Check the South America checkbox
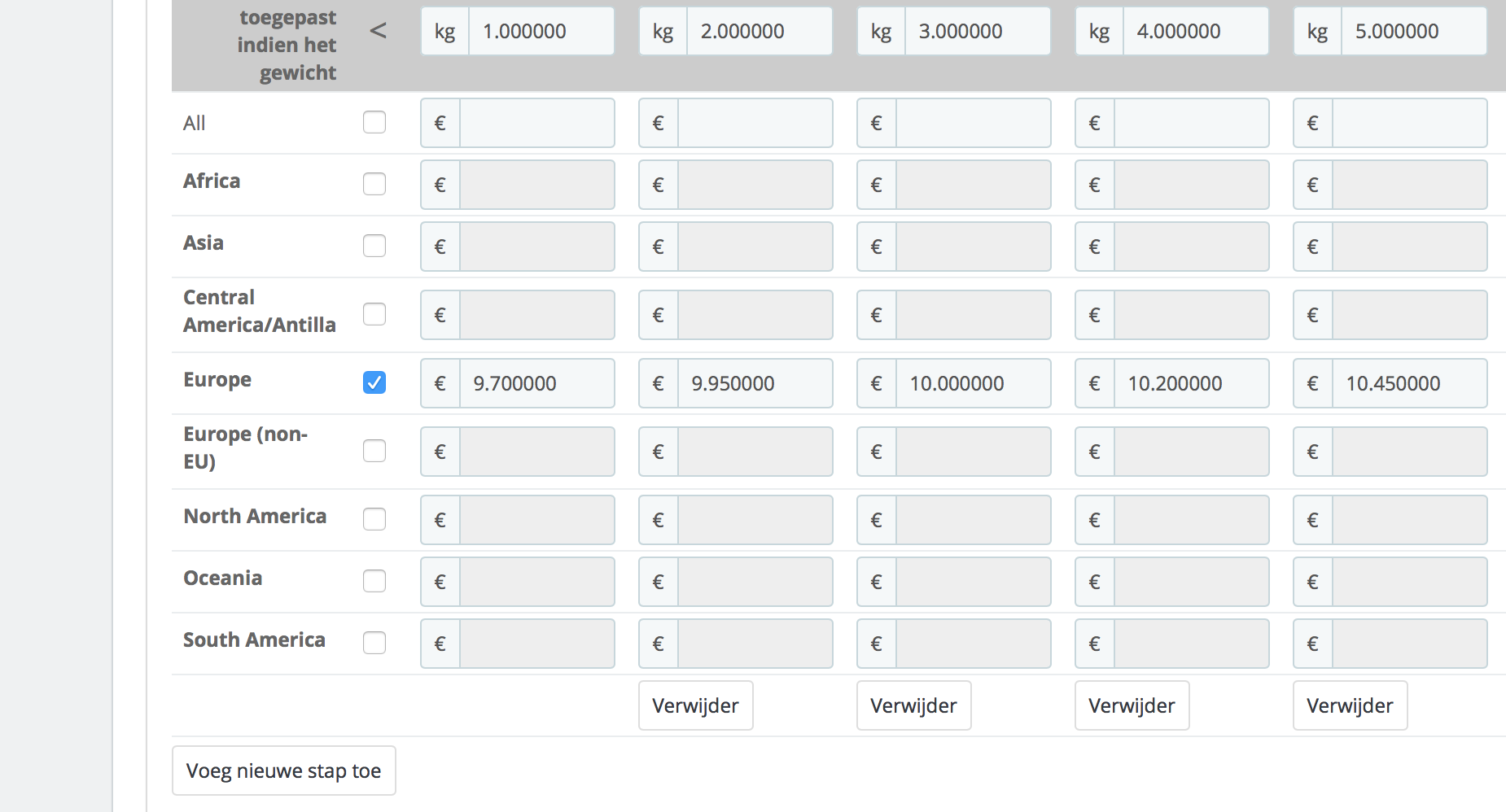Image resolution: width=1506 pixels, height=812 pixels. tap(374, 643)
